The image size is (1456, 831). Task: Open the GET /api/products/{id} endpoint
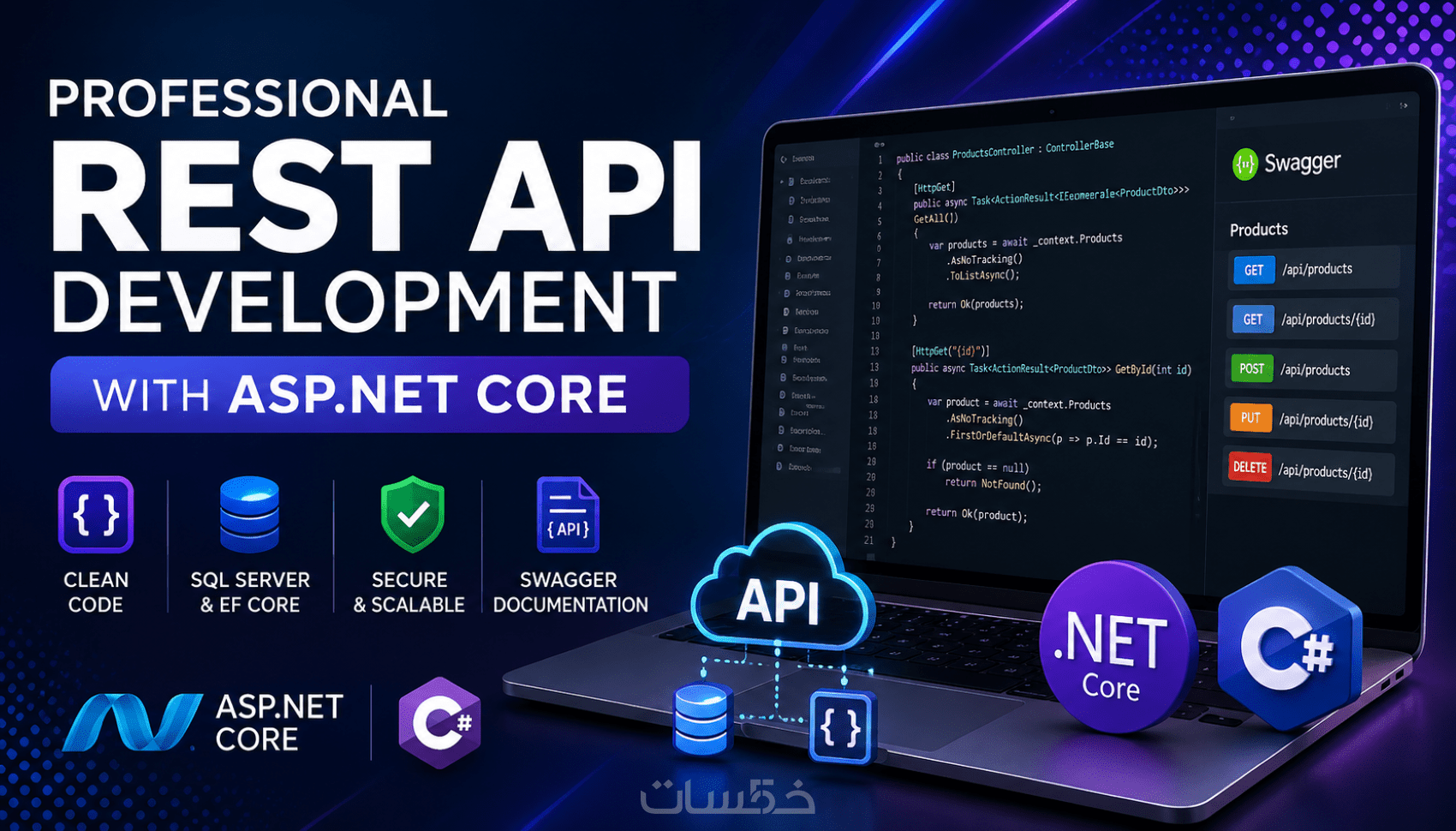pyautogui.click(x=1314, y=320)
